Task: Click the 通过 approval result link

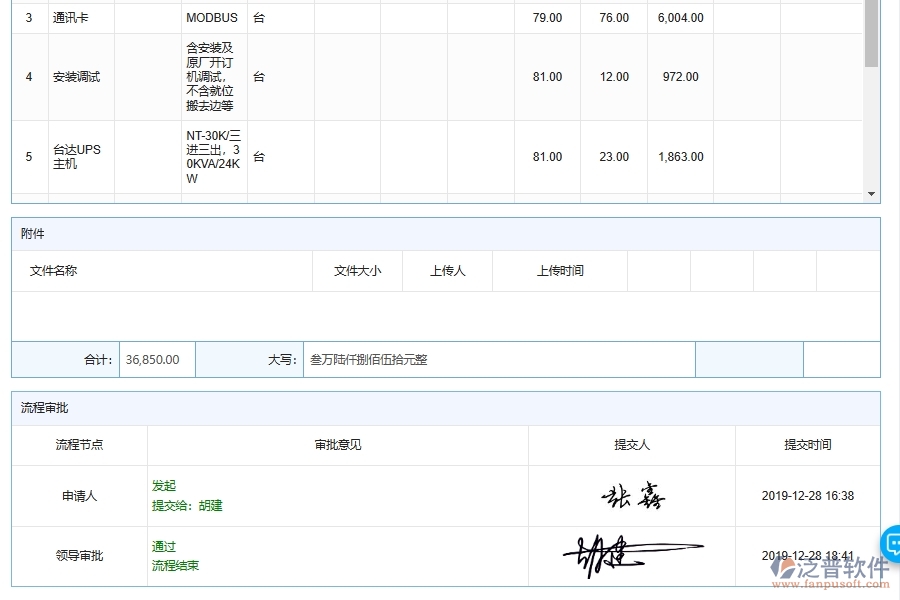Action: [165, 545]
